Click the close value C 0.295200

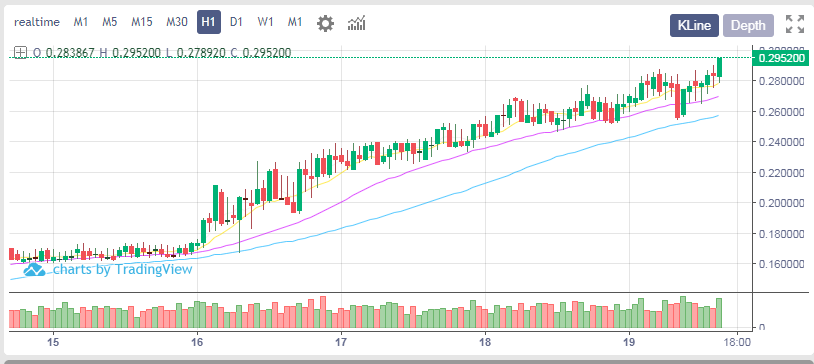[261, 52]
